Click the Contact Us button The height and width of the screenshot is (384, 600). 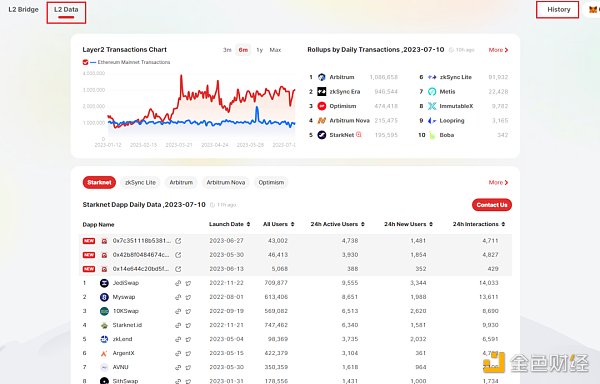point(492,205)
